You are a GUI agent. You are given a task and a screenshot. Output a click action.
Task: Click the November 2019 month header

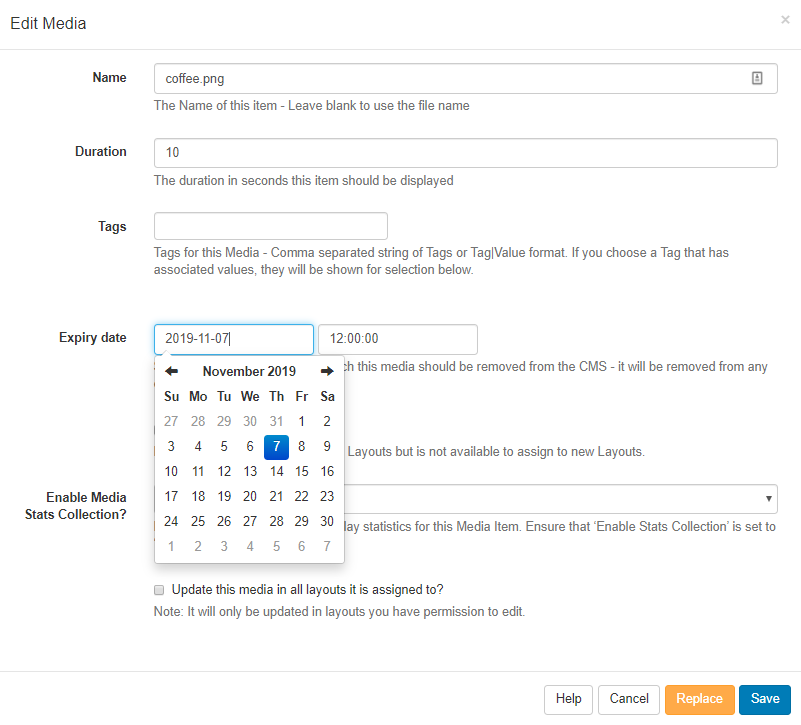(249, 371)
